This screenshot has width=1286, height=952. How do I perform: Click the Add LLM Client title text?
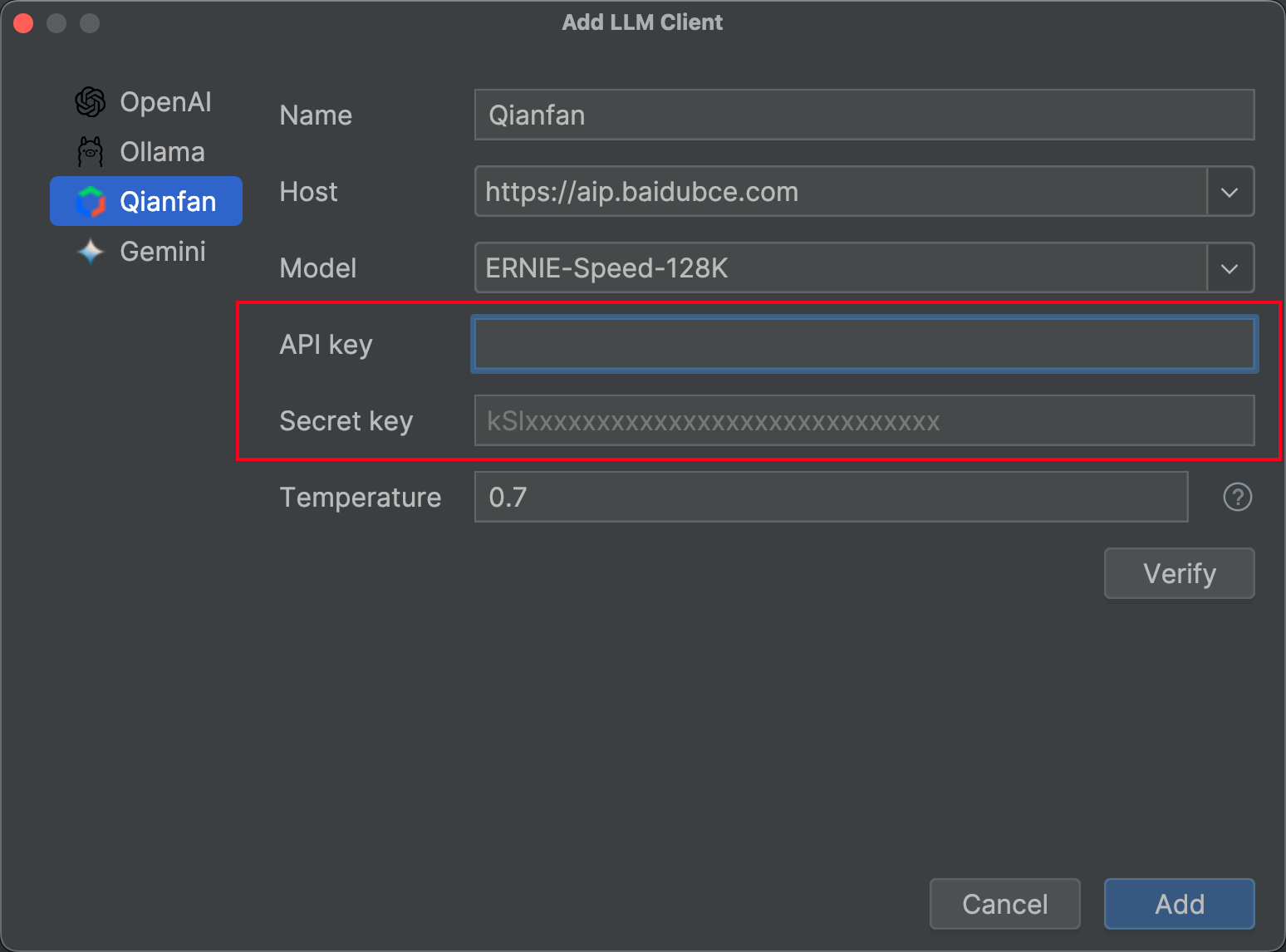[x=642, y=22]
